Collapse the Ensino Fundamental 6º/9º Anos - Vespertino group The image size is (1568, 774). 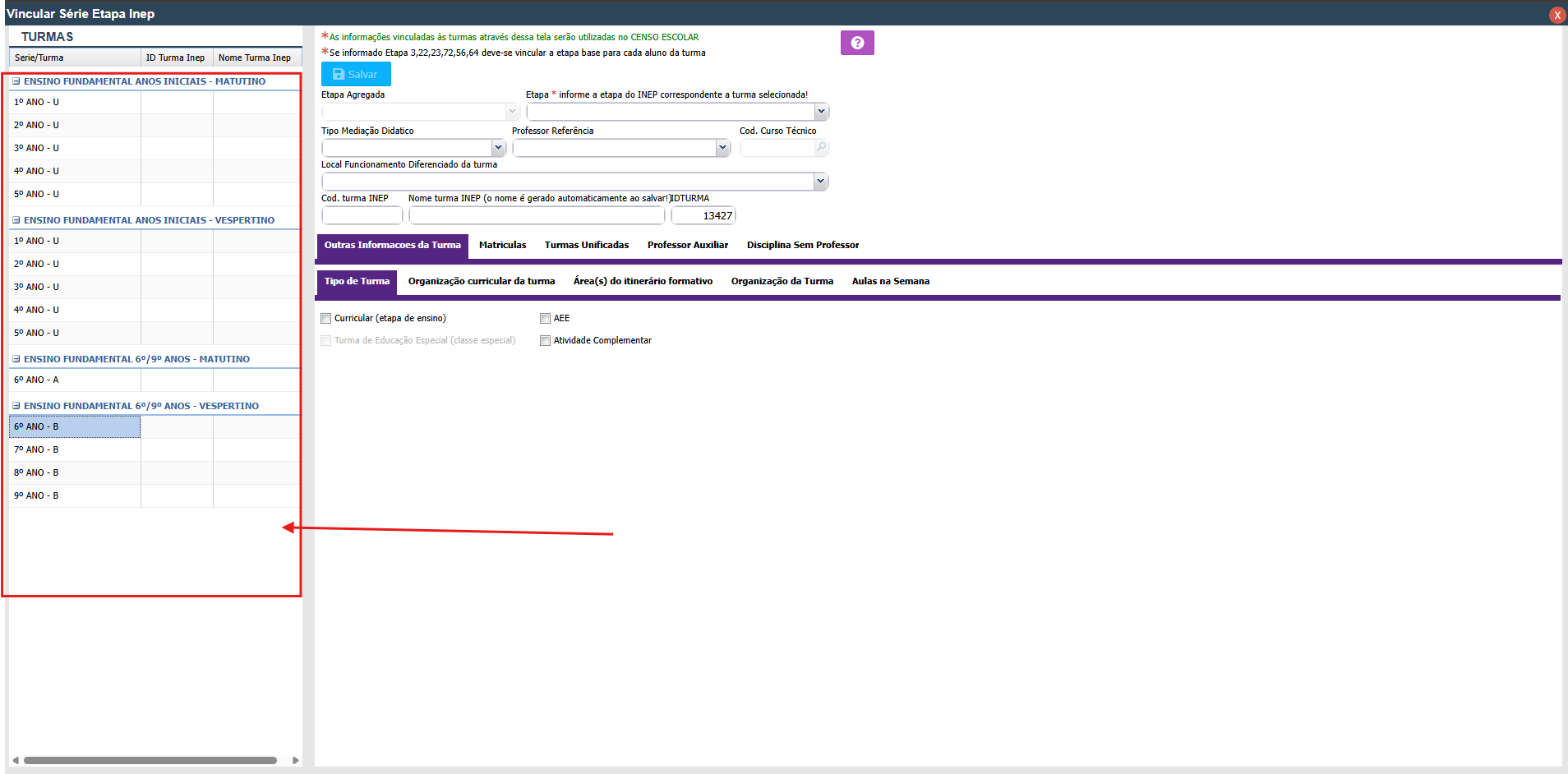coord(16,406)
